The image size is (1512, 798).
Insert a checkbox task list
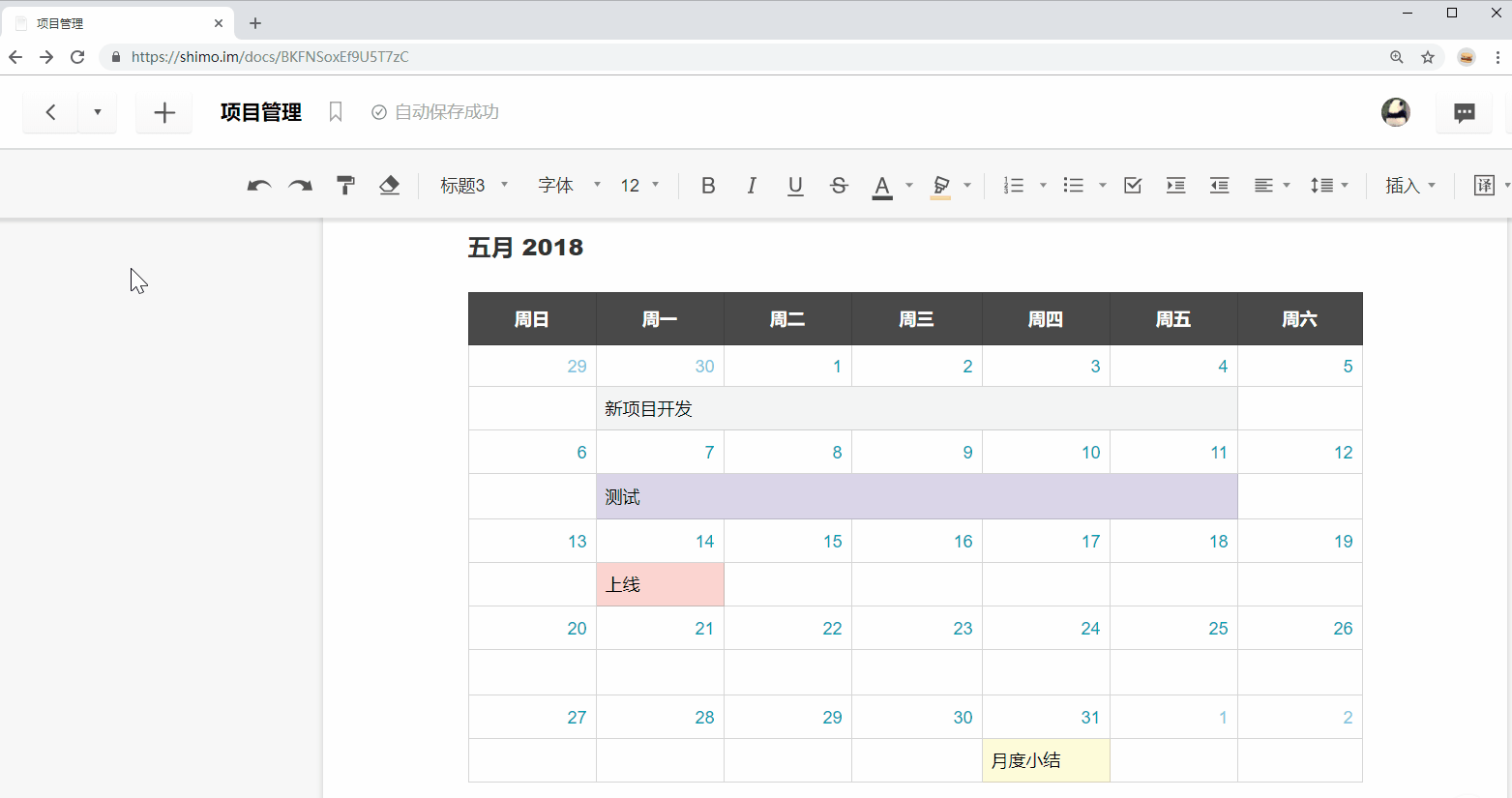[1133, 186]
